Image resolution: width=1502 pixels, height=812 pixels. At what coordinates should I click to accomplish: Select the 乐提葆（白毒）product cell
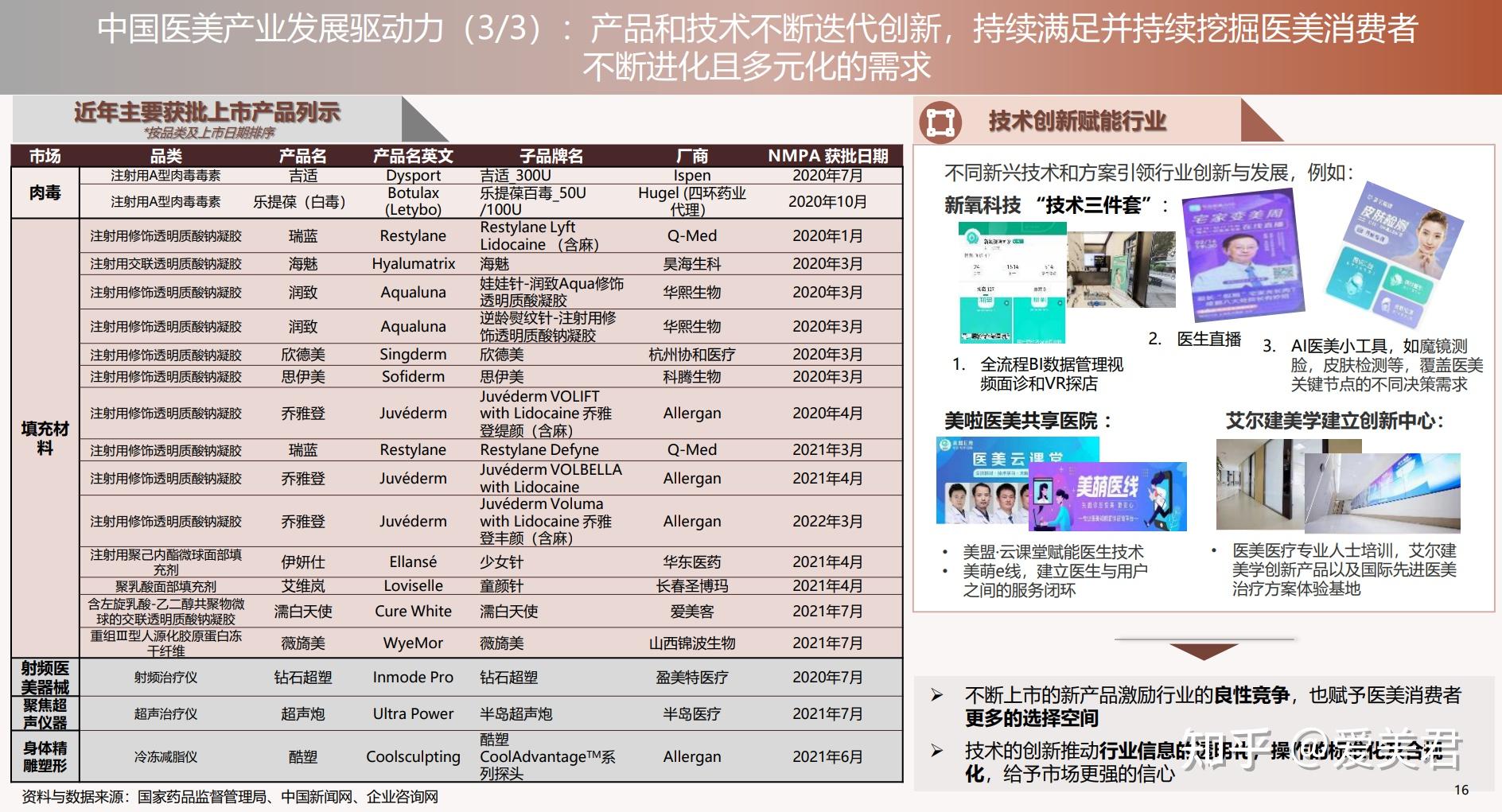point(302,201)
